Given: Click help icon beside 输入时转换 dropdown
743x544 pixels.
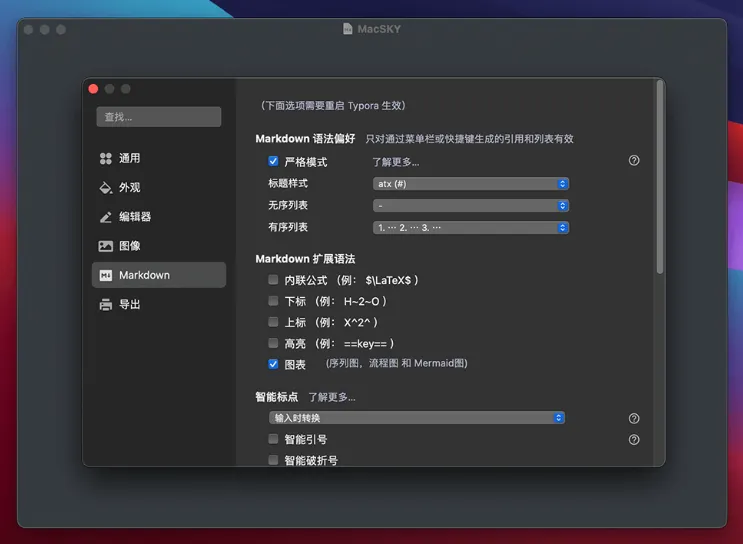Looking at the screenshot, I should pos(634,418).
